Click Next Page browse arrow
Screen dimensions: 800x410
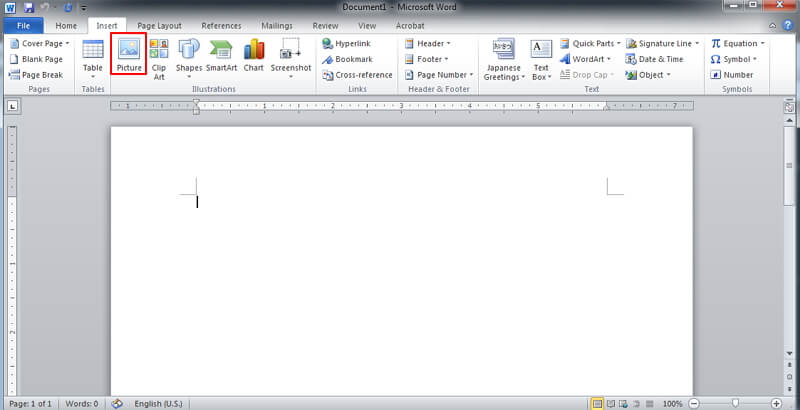coord(789,388)
